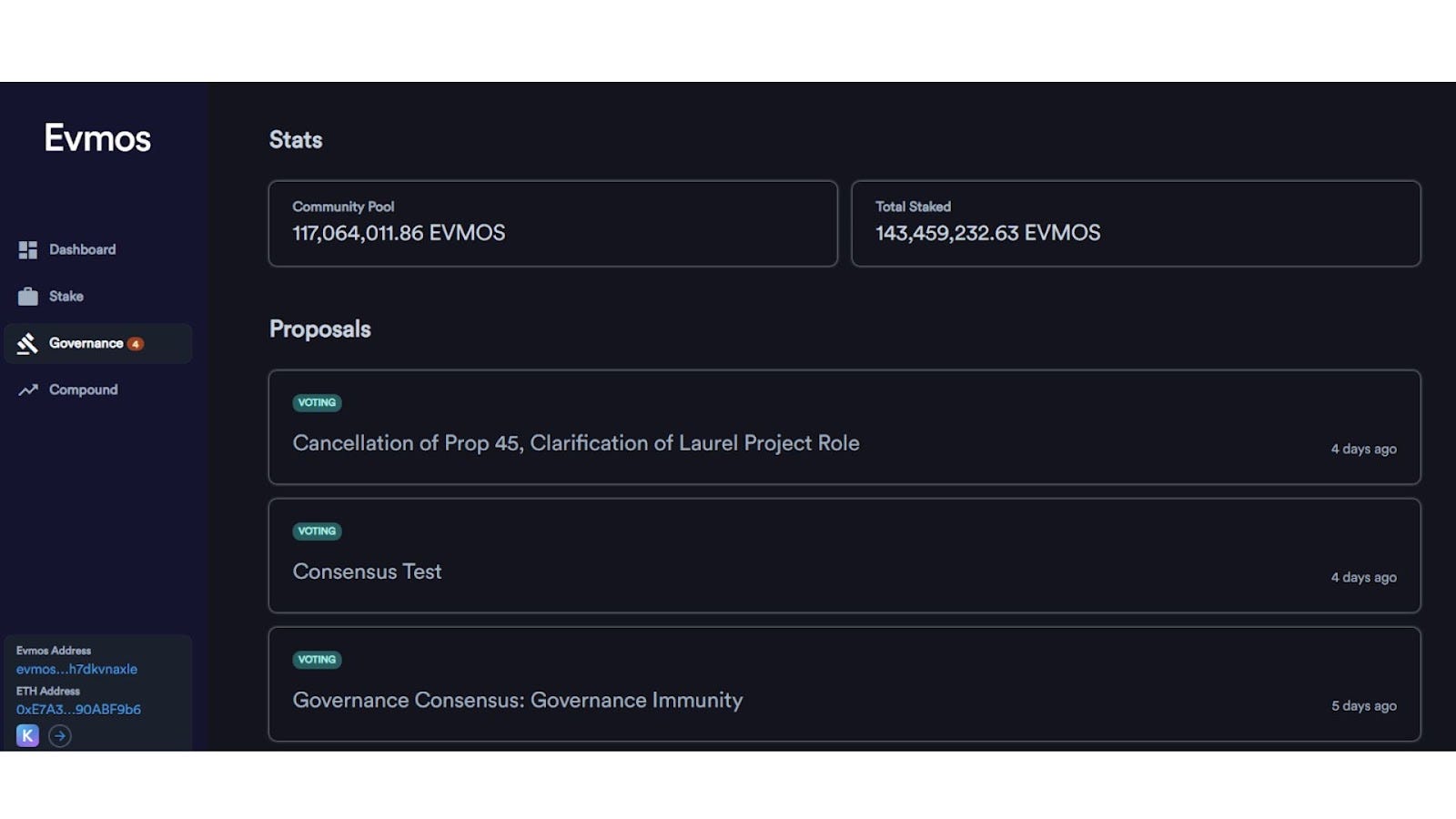Click the 0xE7A3...90ABF9b6 ETH address
Viewport: 1456px width, 819px height.
click(78, 709)
